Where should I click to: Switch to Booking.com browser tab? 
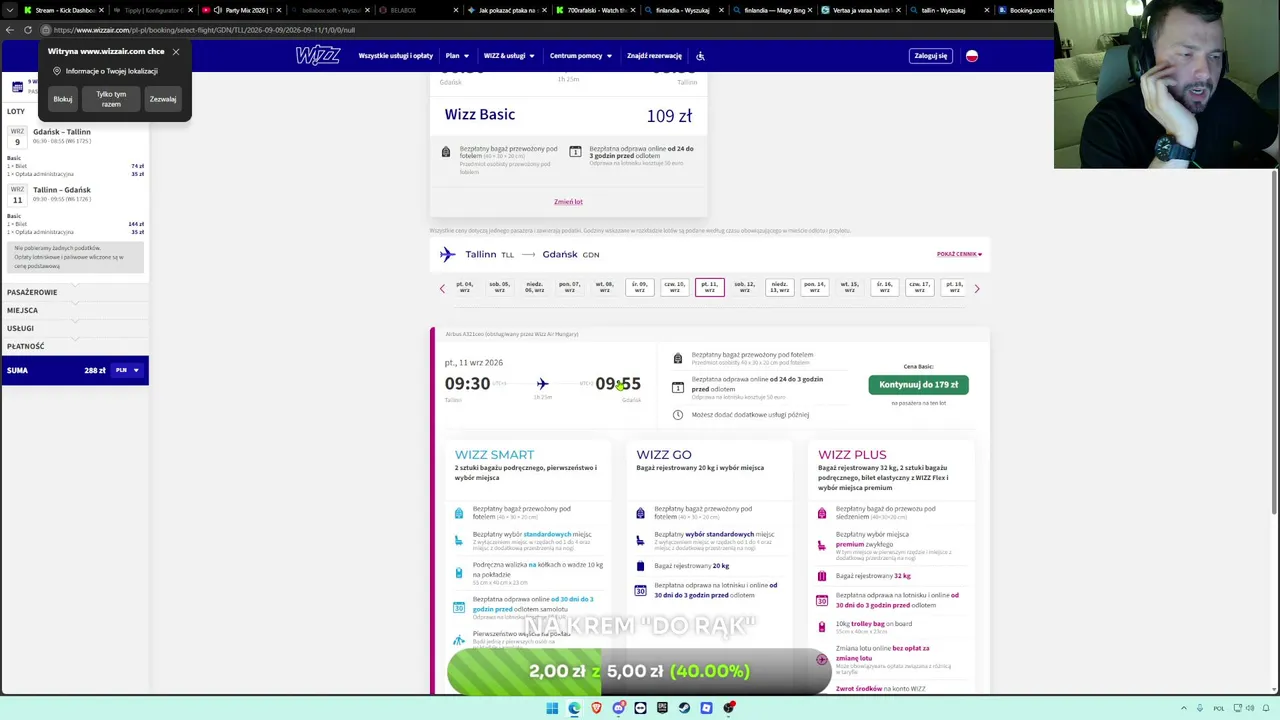coord(1025,10)
